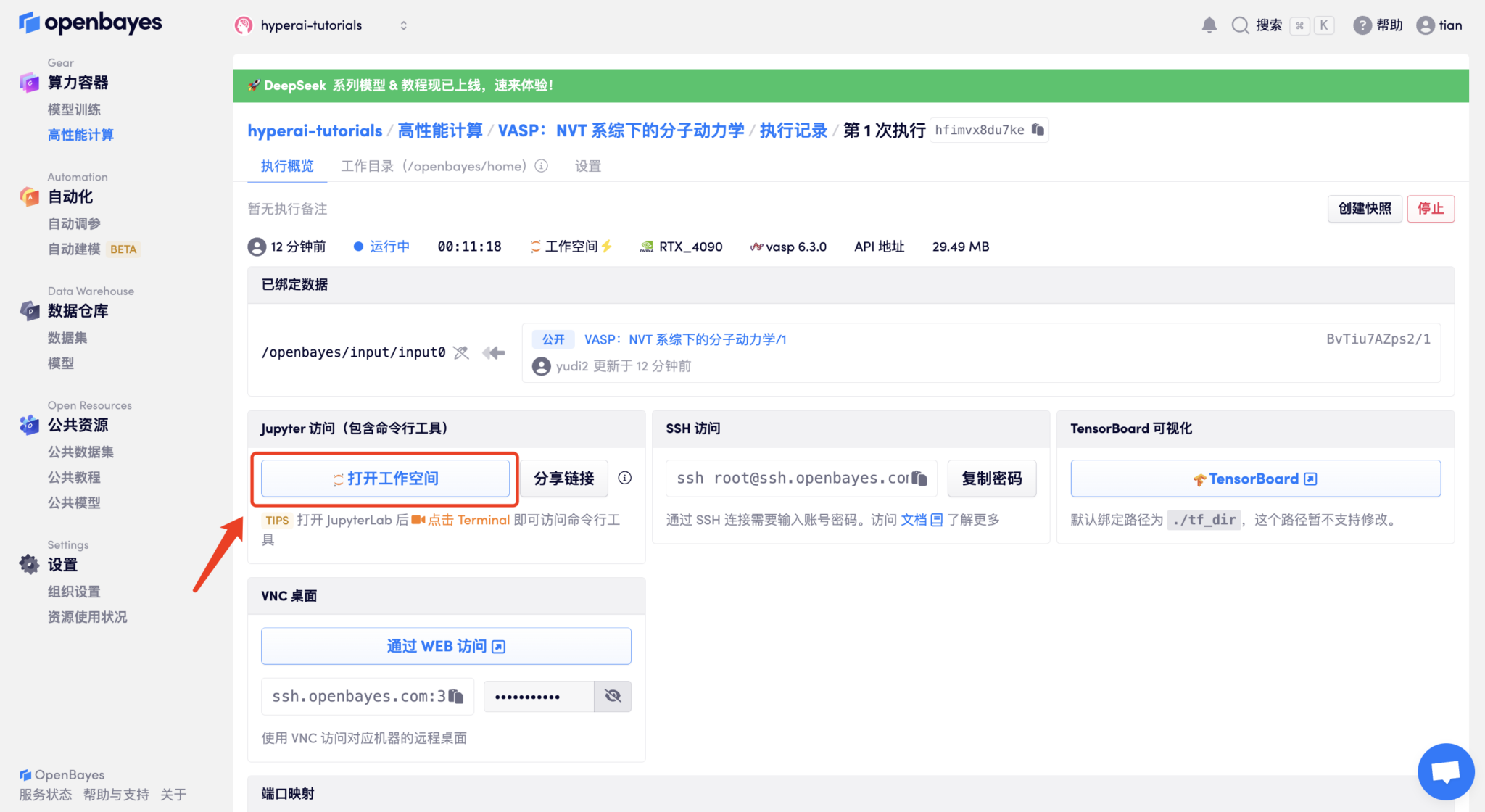This screenshot has height=812, width=1485.
Task: Open the execution 设置 tab
Action: click(x=587, y=166)
